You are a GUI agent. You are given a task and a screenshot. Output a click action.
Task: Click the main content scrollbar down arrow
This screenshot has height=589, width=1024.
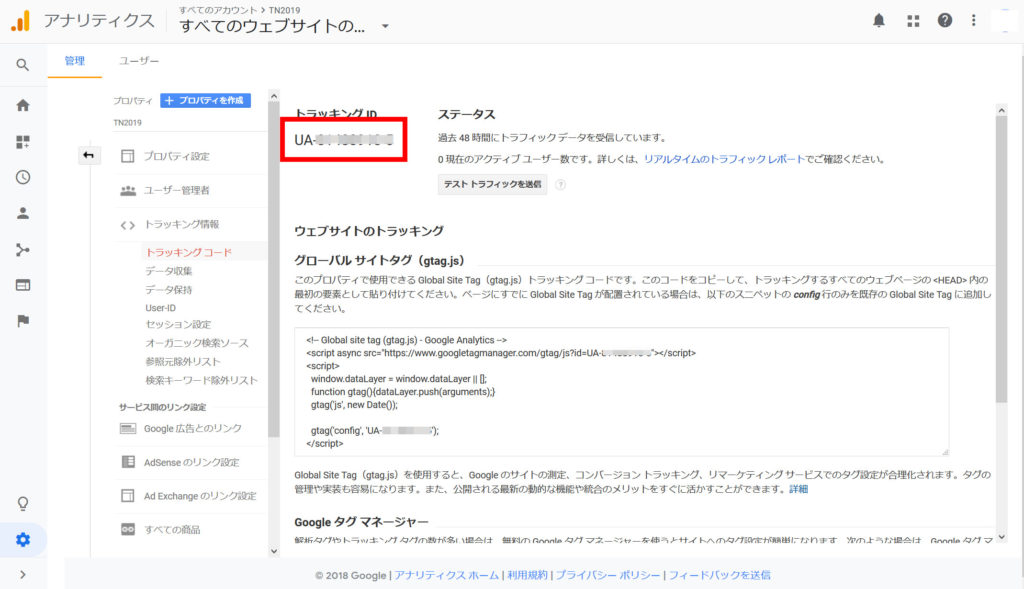click(x=1002, y=537)
